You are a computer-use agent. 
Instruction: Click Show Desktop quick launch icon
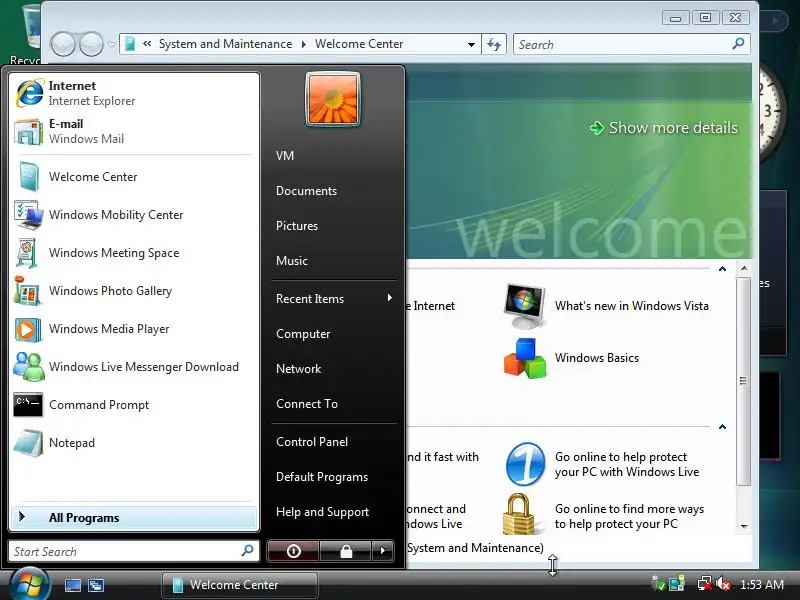(x=72, y=585)
